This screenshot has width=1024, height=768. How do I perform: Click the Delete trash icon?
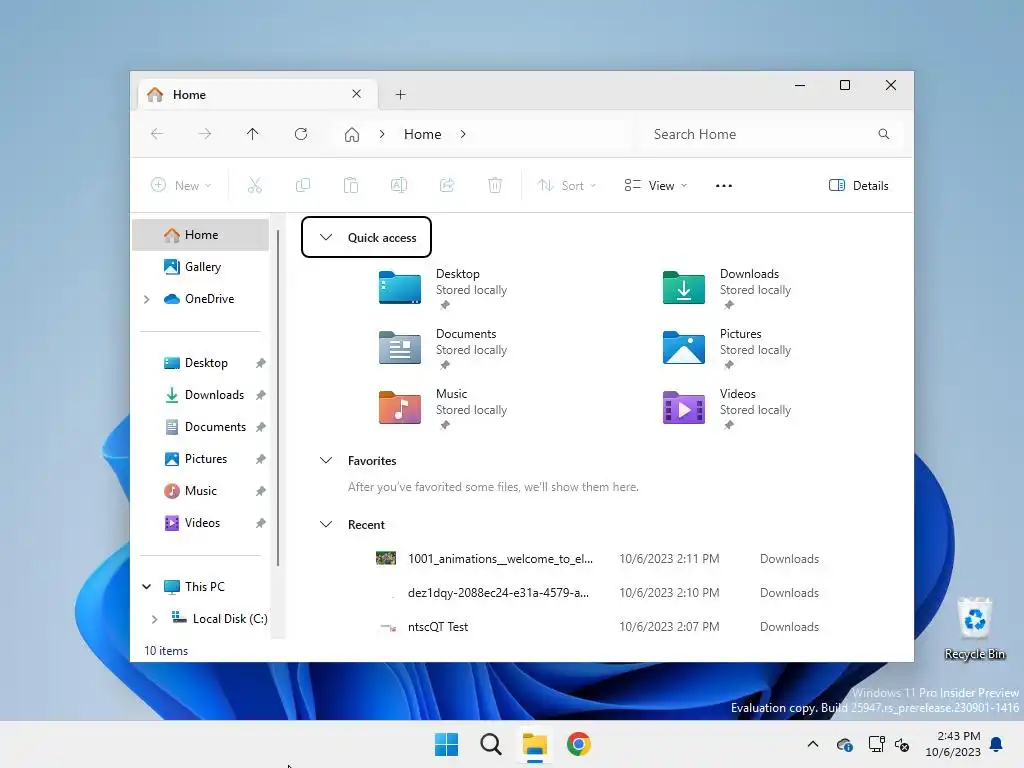coord(495,185)
